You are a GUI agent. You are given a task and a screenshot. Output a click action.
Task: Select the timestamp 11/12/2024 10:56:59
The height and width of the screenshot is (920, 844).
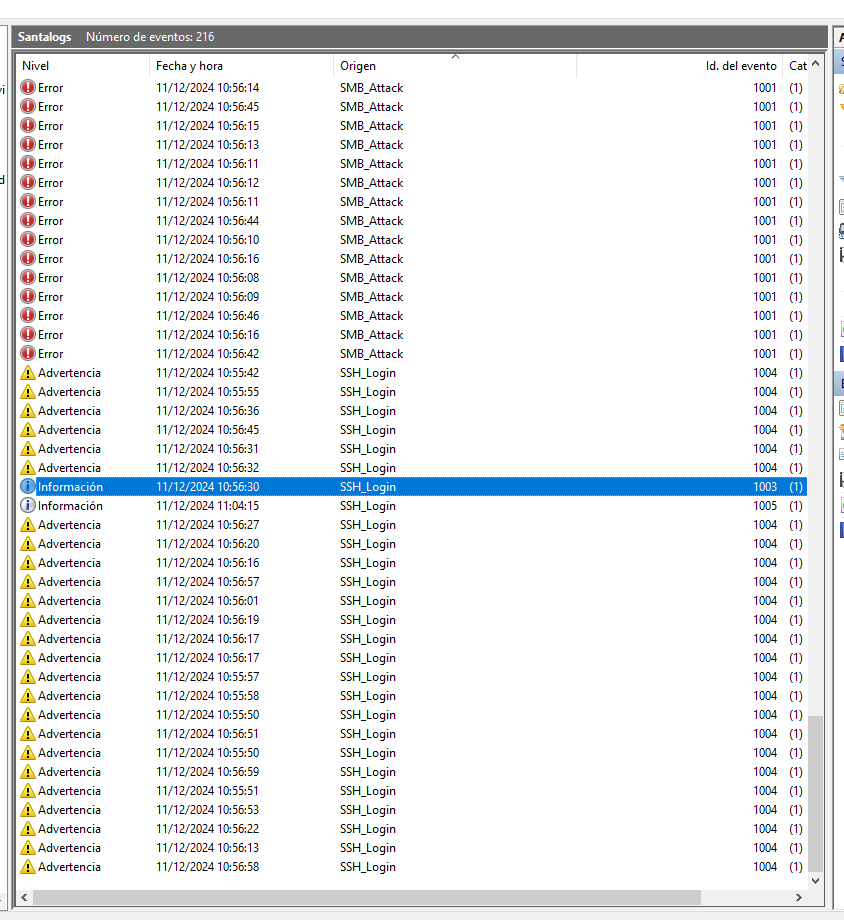click(x=207, y=772)
